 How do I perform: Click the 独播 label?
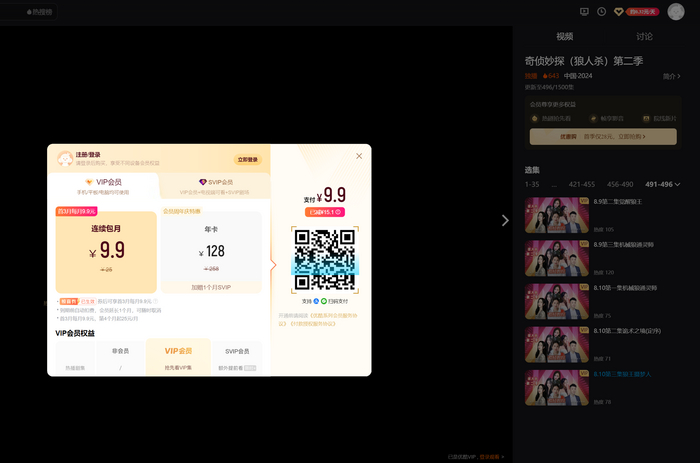click(531, 76)
